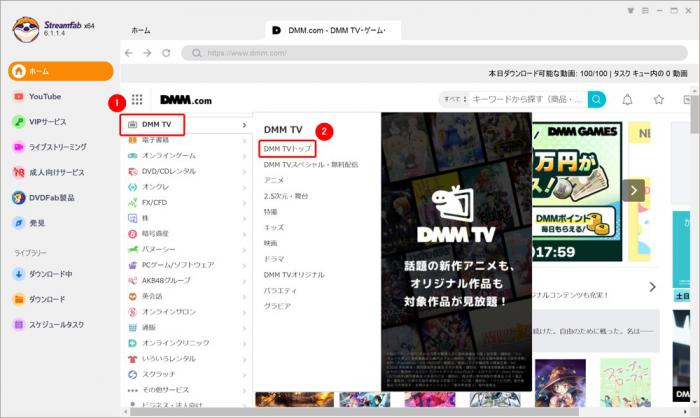Switch to the ホーム tab

(141, 30)
